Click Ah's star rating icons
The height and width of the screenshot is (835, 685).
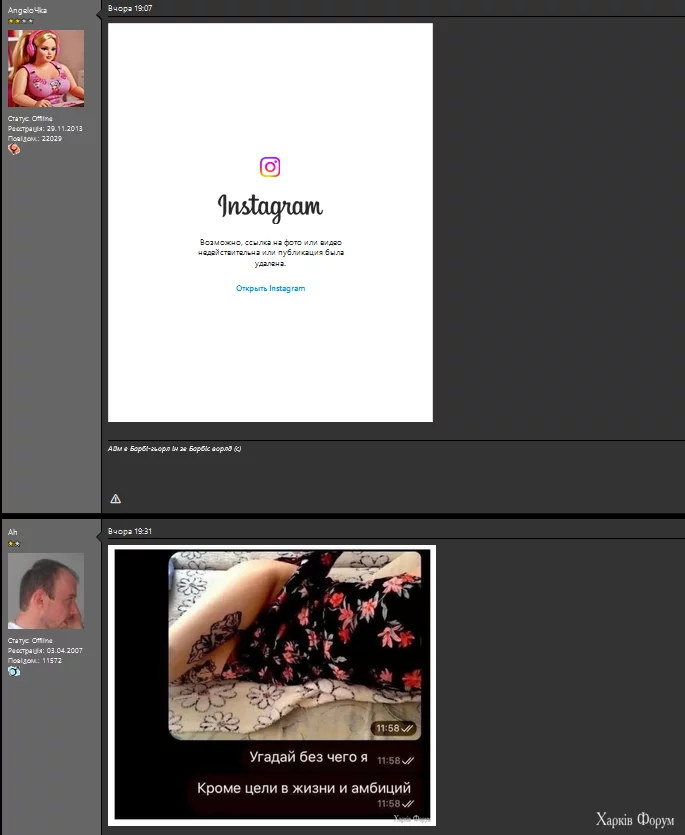point(14,544)
